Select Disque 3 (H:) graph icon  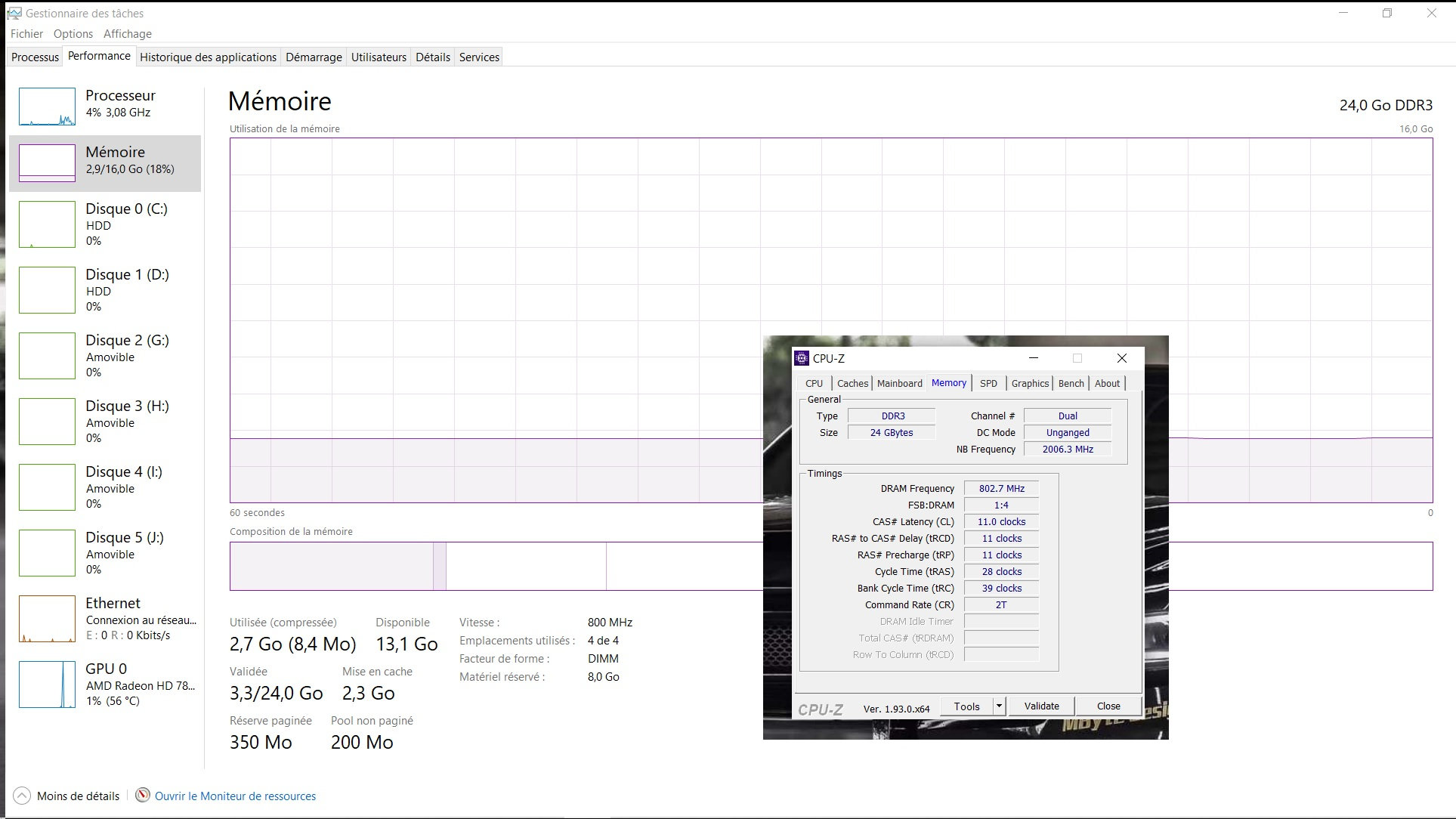[47, 422]
